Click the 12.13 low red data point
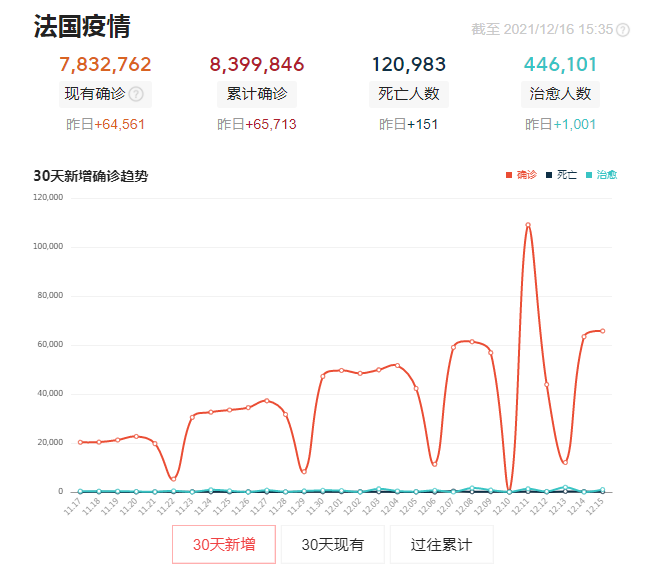 [x=565, y=463]
